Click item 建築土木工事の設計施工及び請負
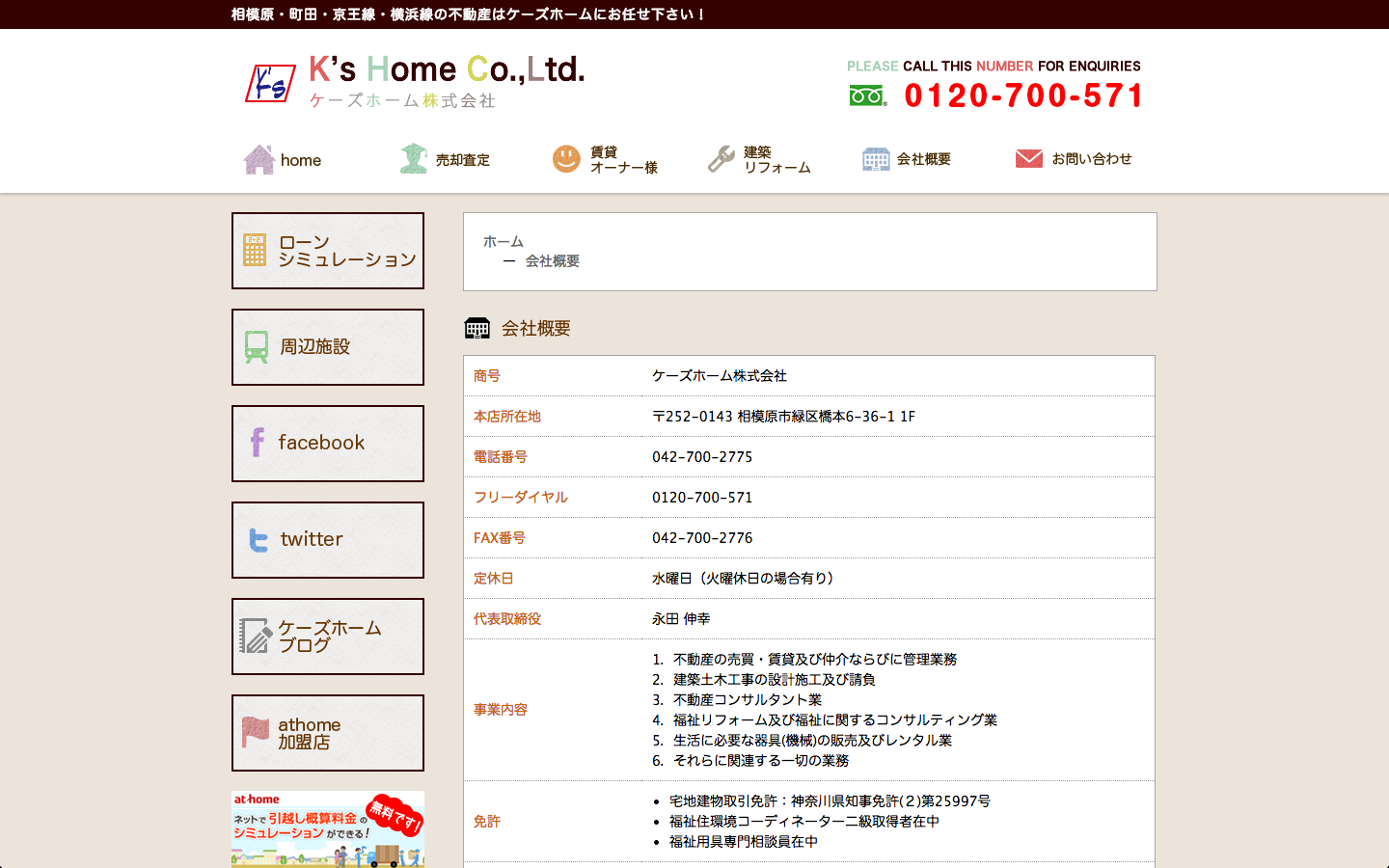The image size is (1389, 868). coord(775,680)
